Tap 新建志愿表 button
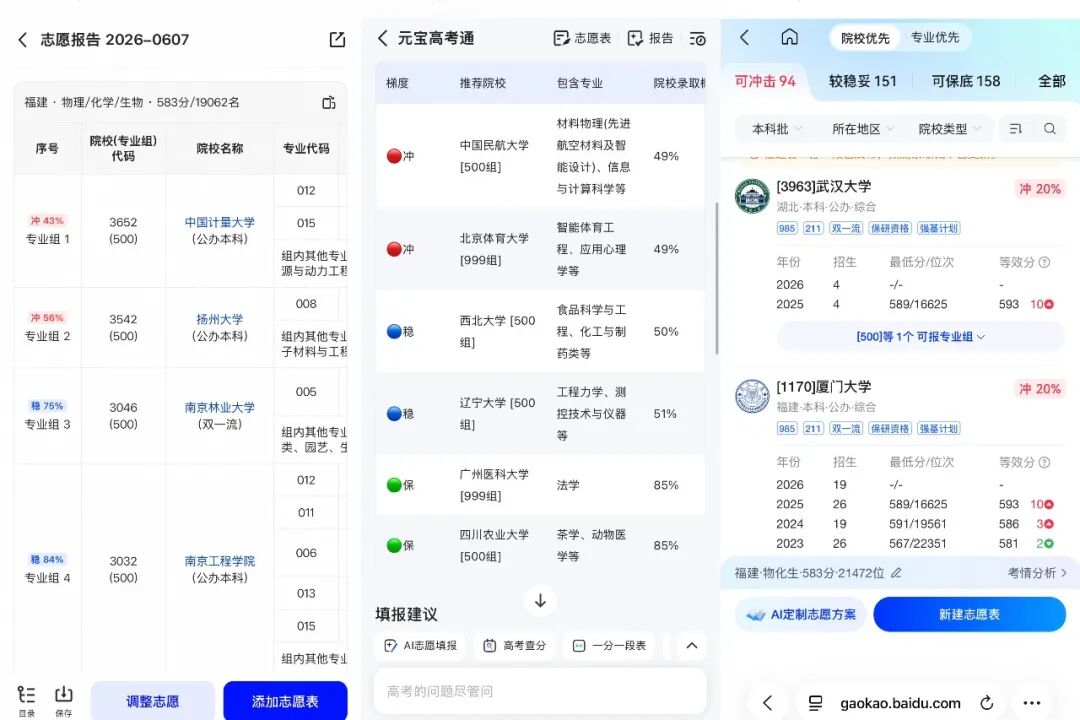The width and height of the screenshot is (1080, 720). (x=969, y=615)
